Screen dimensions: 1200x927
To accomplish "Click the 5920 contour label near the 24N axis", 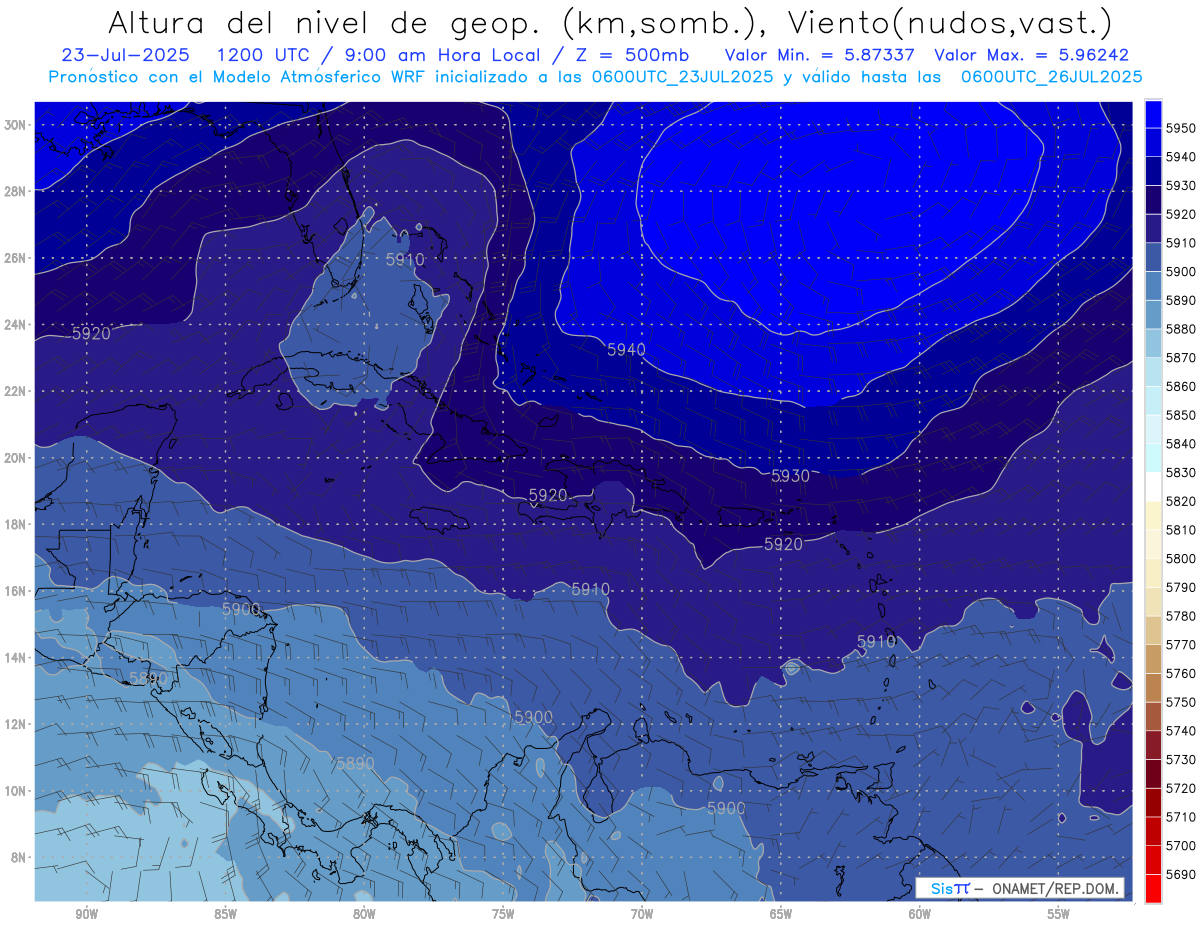I will pyautogui.click(x=91, y=333).
